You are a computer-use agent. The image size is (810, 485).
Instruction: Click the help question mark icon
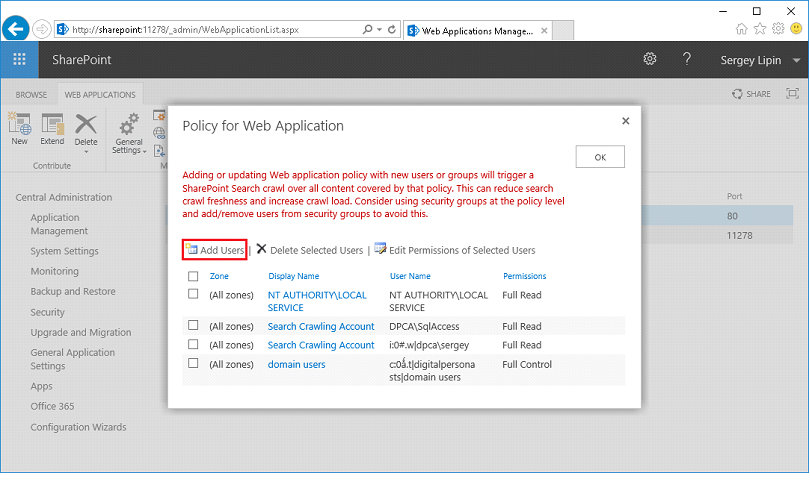tap(687, 60)
